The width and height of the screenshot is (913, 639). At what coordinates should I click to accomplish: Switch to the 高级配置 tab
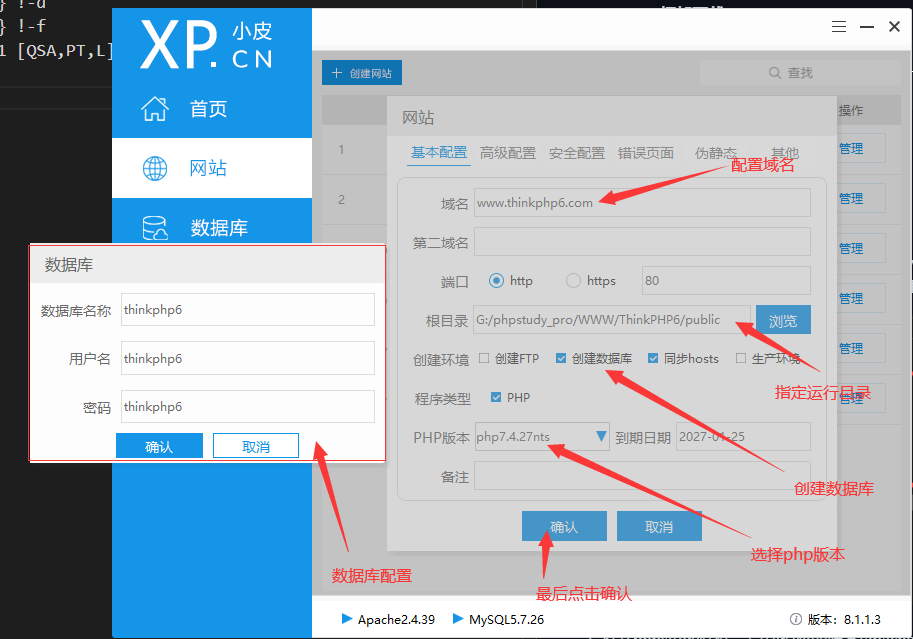(508, 153)
